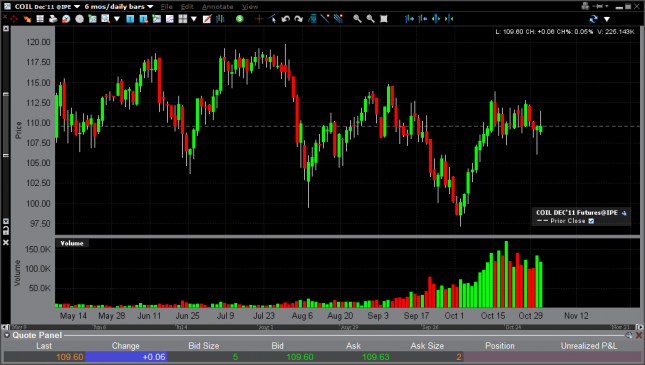The image size is (645, 365).
Task: Select the parallel lines drawing tool
Action: click(x=338, y=19)
